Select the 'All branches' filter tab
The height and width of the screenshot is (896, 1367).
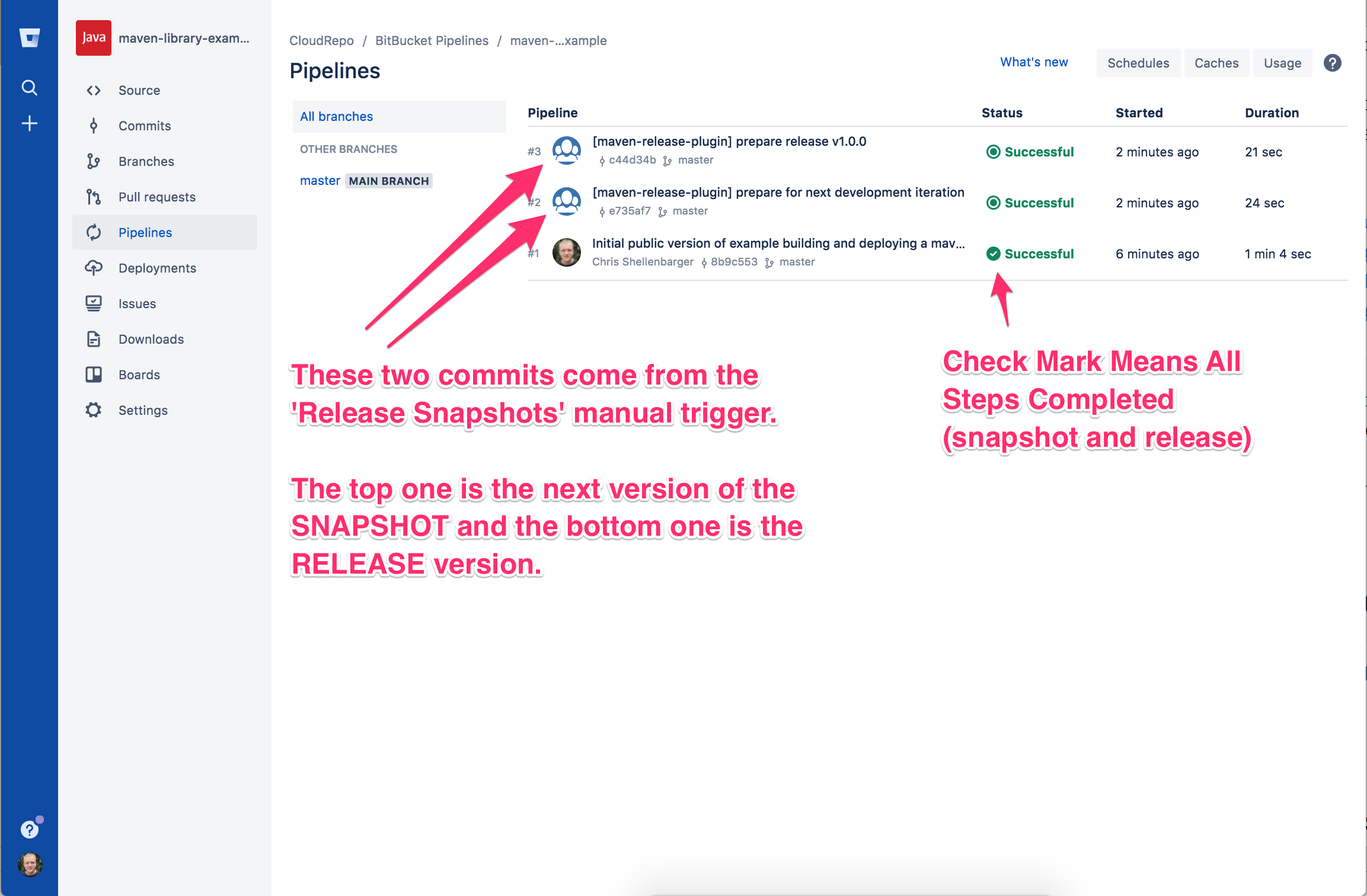pos(338,115)
